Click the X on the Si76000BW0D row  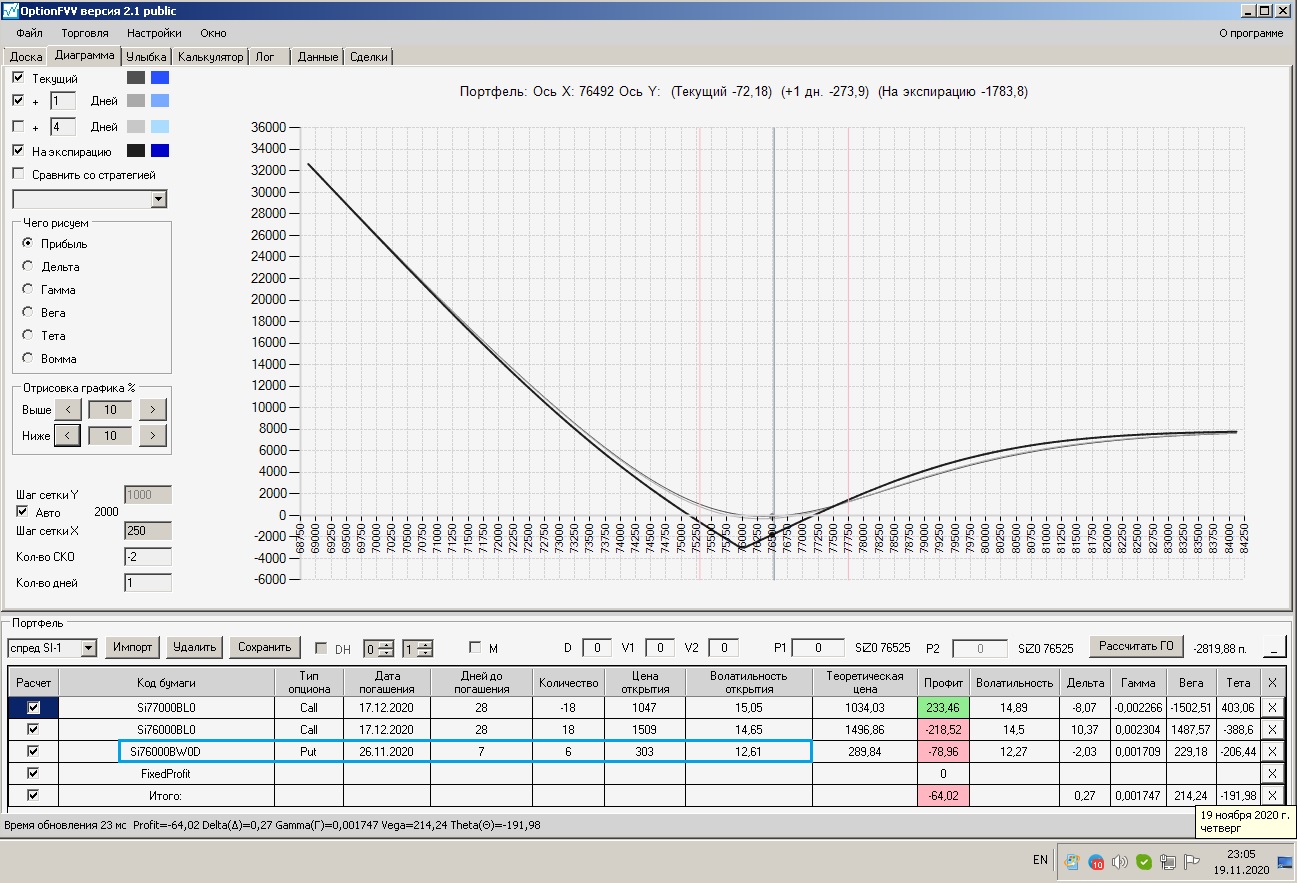click(1272, 752)
